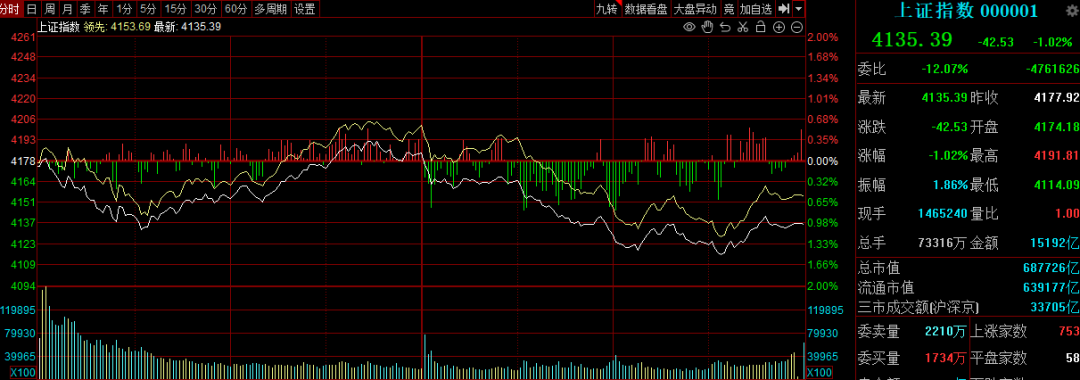Switch to the 分时 tab
Viewport: 1080px width, 380px height.
pyautogui.click(x=10, y=9)
